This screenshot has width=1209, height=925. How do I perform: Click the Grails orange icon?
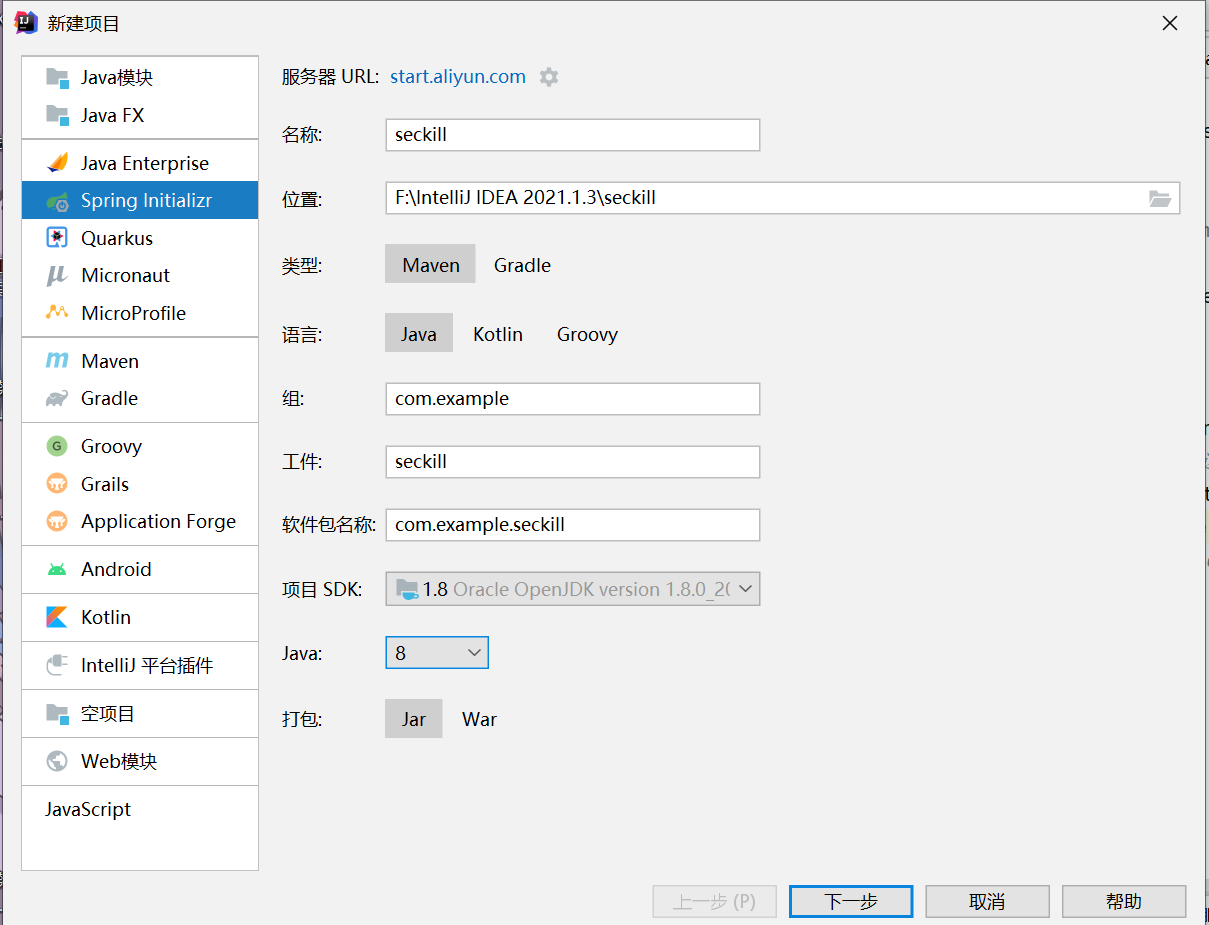[57, 484]
